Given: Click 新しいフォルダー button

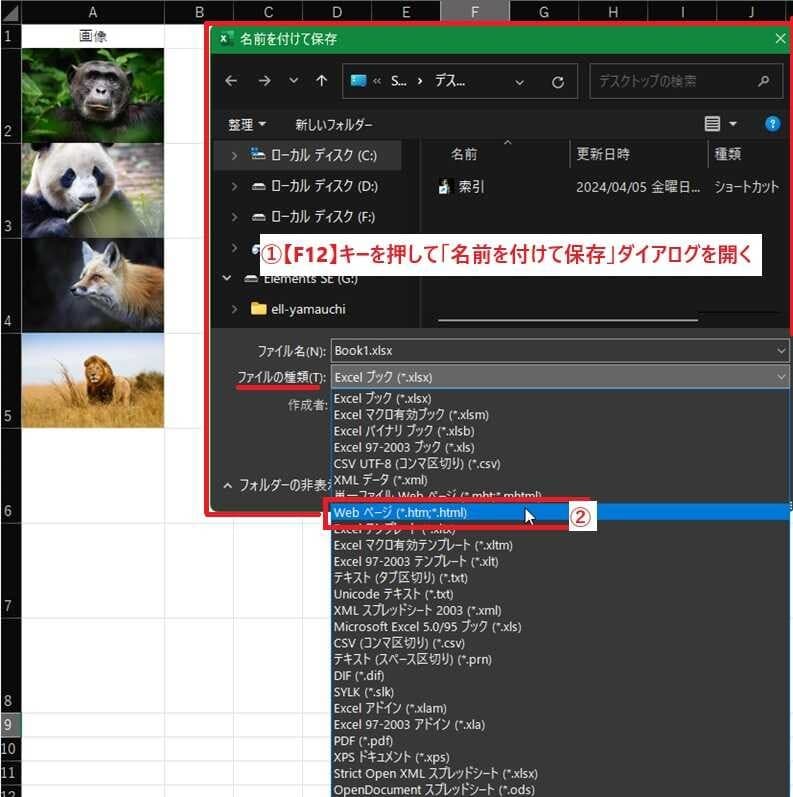Looking at the screenshot, I should click(x=333, y=125).
